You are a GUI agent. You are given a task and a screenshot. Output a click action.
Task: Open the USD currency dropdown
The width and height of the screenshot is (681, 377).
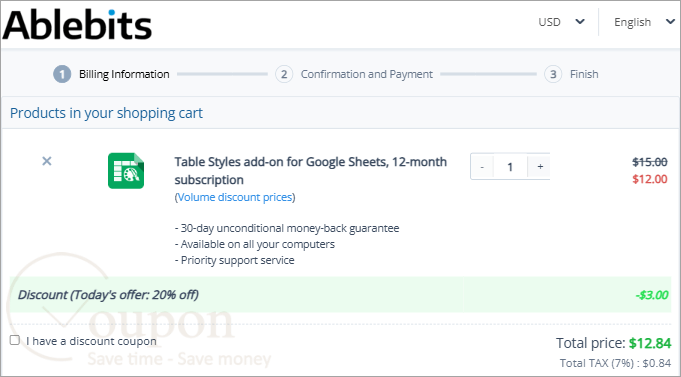(x=562, y=22)
